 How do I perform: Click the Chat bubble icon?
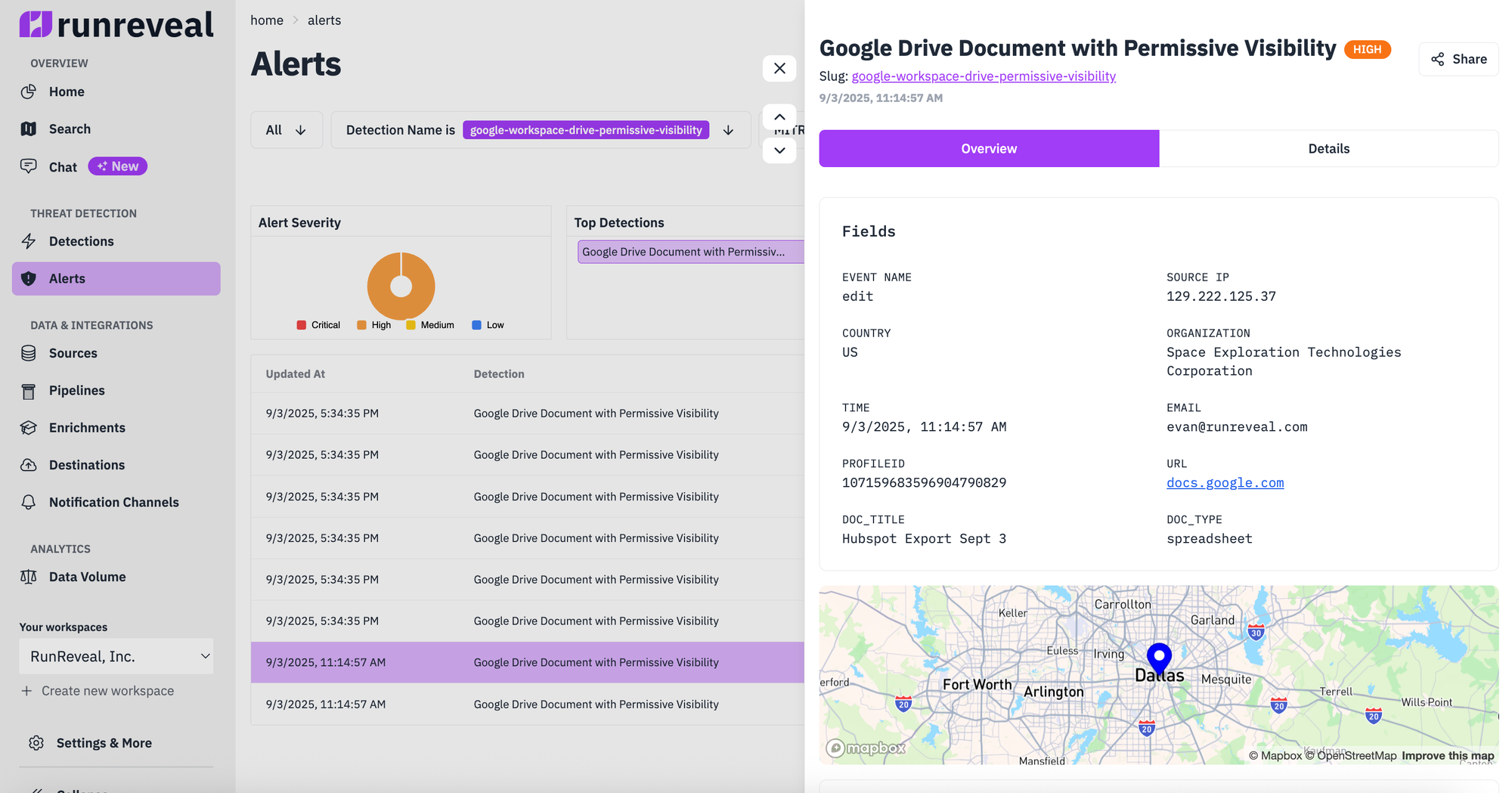29,166
